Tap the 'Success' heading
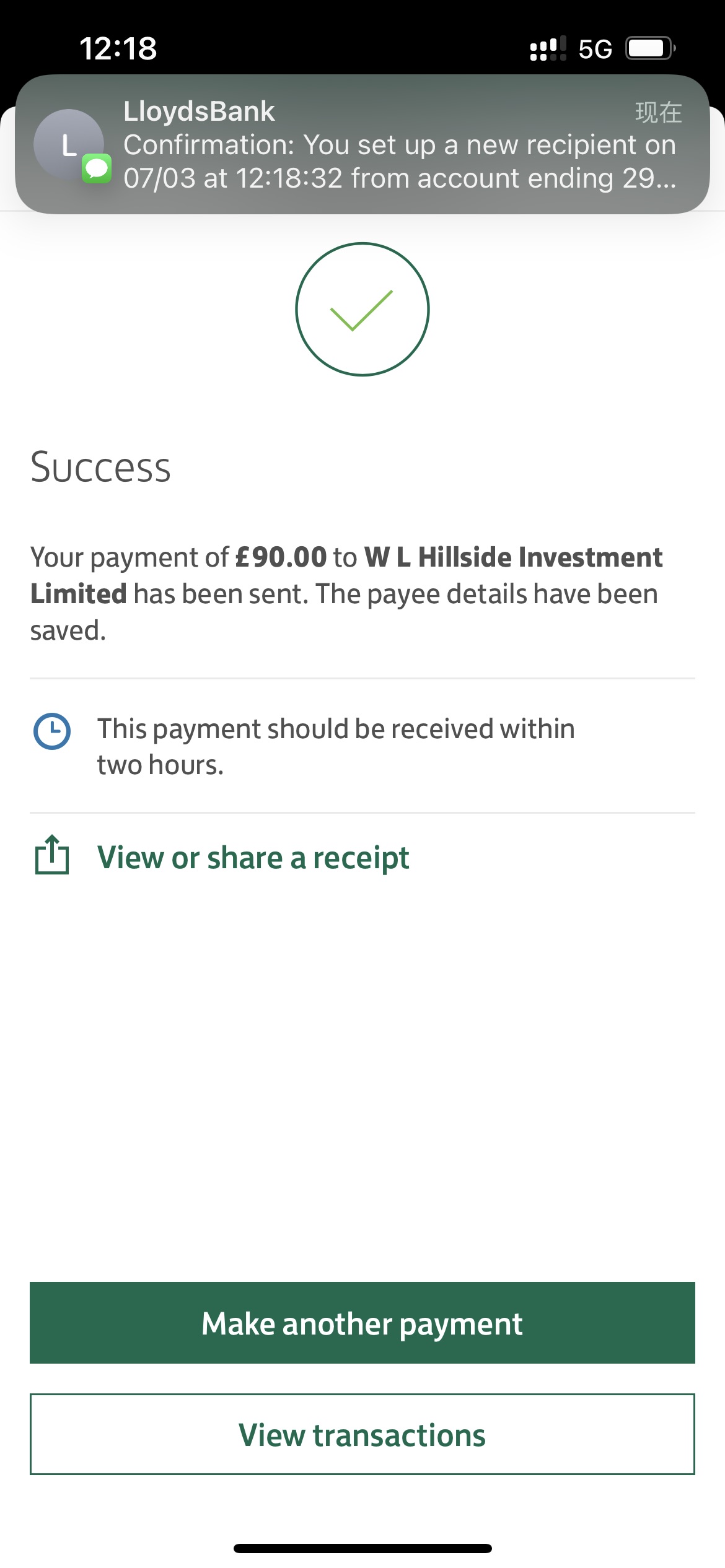The width and height of the screenshot is (725, 1568). (100, 467)
